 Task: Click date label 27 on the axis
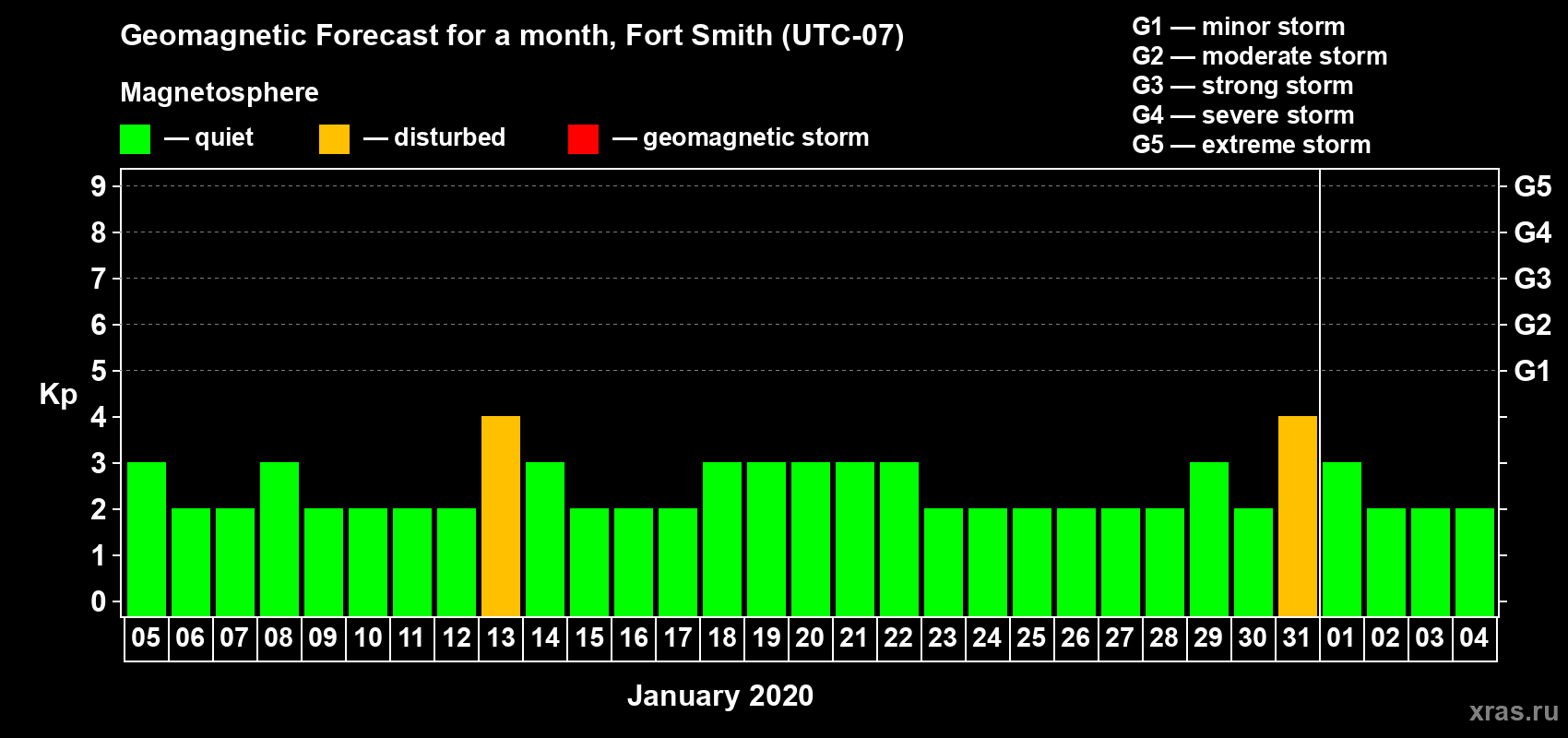coord(1120,637)
